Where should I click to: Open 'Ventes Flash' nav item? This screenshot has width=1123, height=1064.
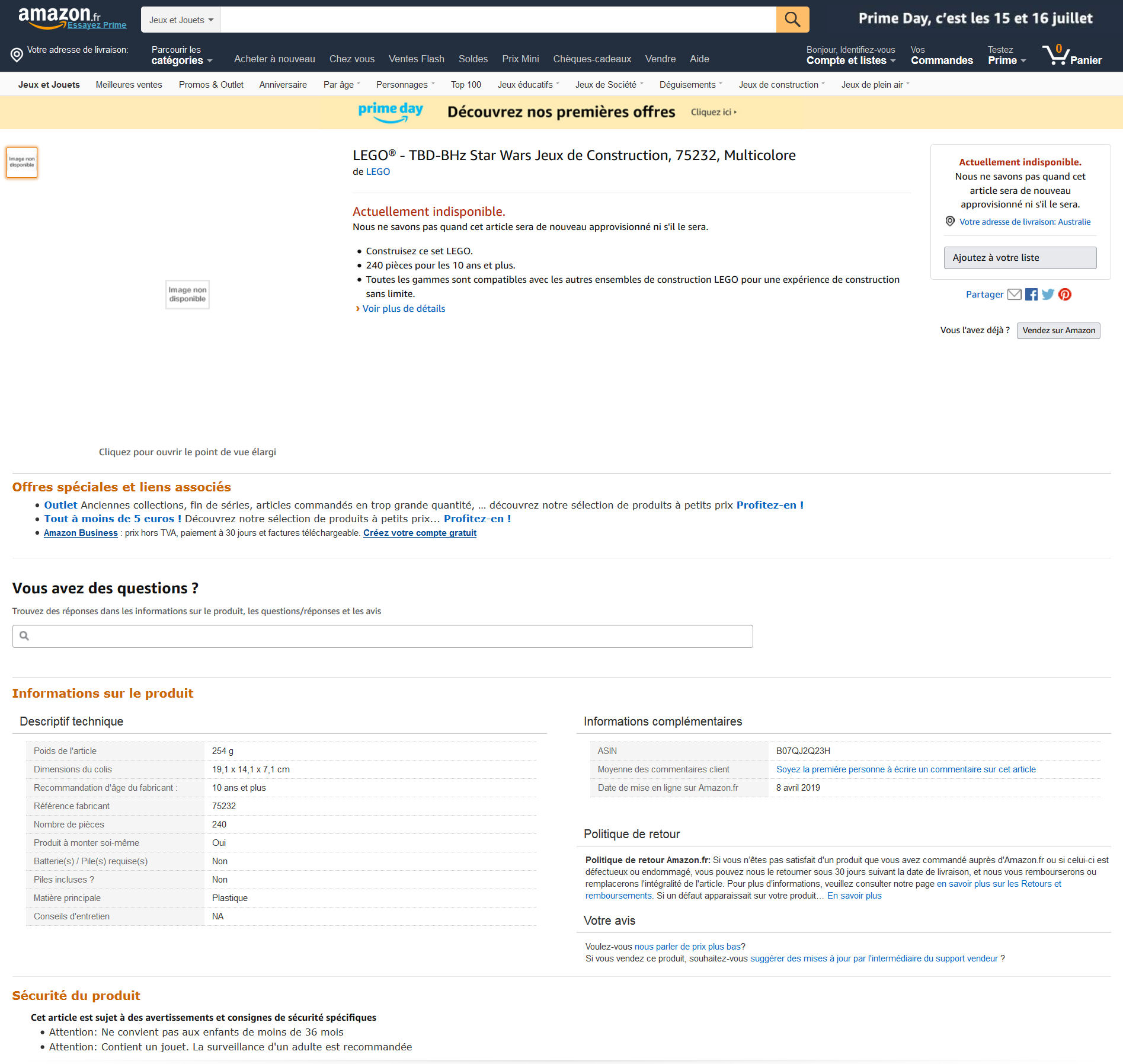pyautogui.click(x=417, y=59)
